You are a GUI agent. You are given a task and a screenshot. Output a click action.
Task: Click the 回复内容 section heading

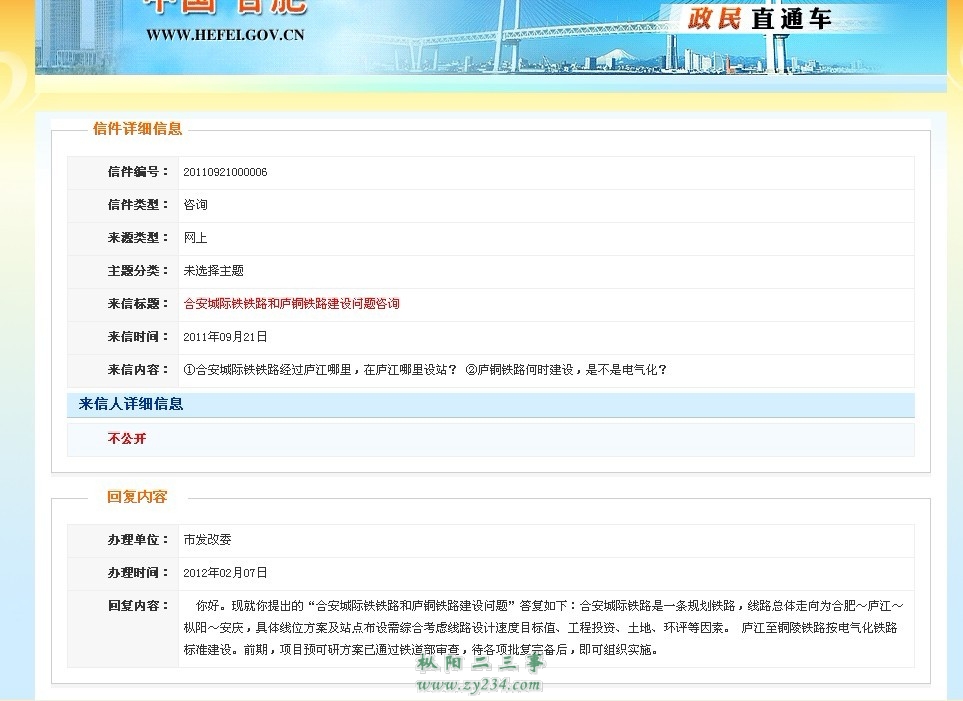pyautogui.click(x=137, y=496)
